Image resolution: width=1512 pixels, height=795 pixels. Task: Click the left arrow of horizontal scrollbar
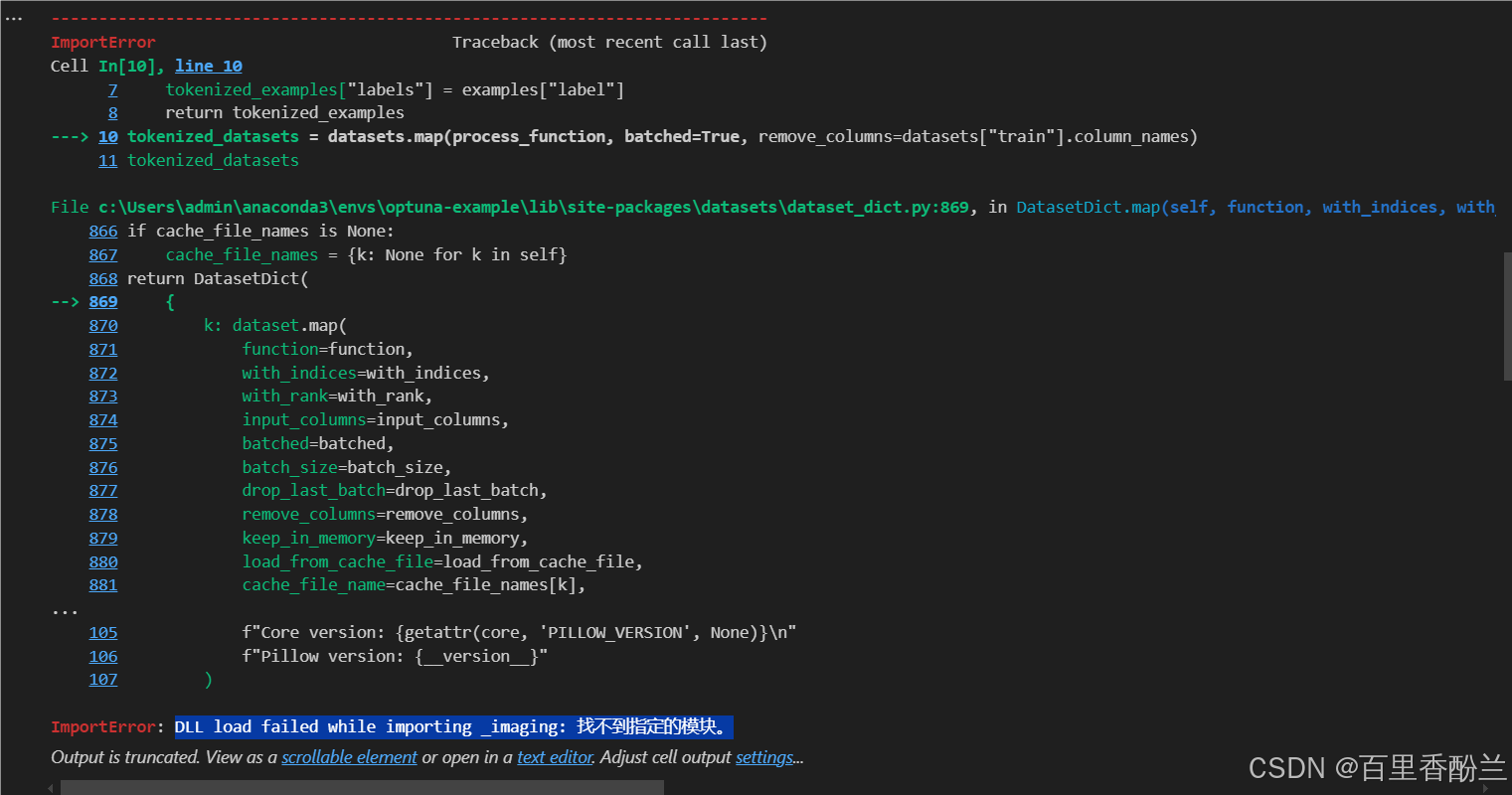pyautogui.click(x=50, y=787)
